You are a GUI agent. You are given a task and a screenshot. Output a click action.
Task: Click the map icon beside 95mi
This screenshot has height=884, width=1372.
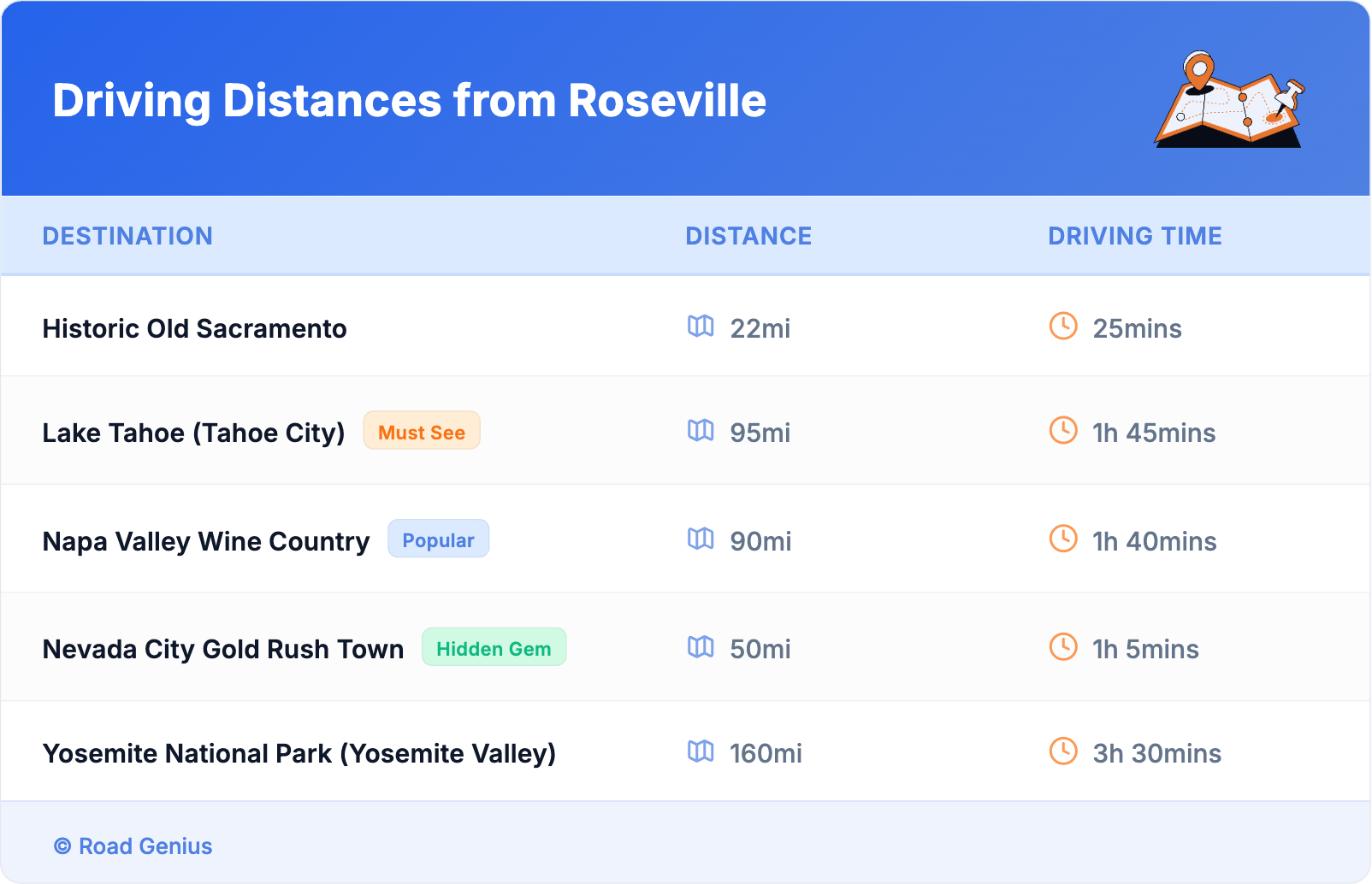click(x=701, y=431)
